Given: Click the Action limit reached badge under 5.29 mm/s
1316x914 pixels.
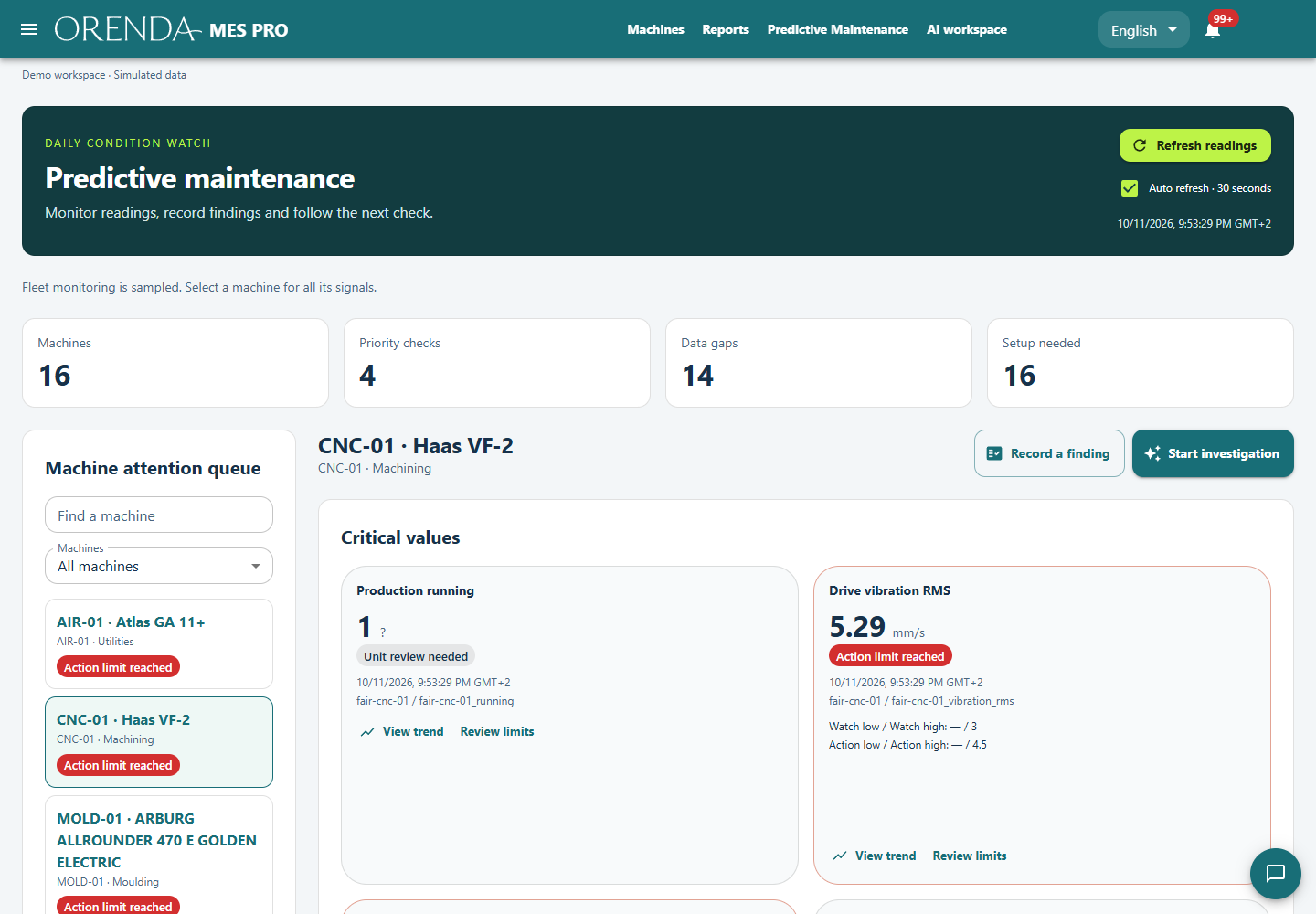Looking at the screenshot, I should click(x=890, y=656).
